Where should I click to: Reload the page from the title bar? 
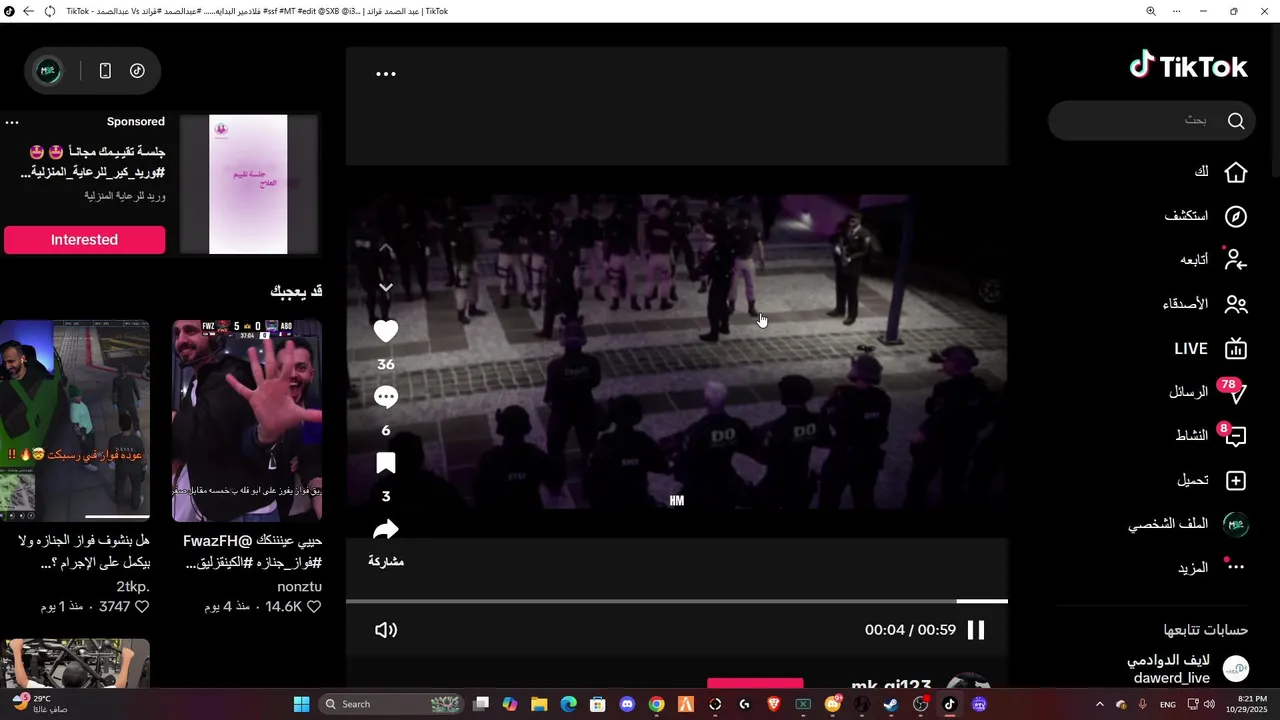tap(51, 11)
